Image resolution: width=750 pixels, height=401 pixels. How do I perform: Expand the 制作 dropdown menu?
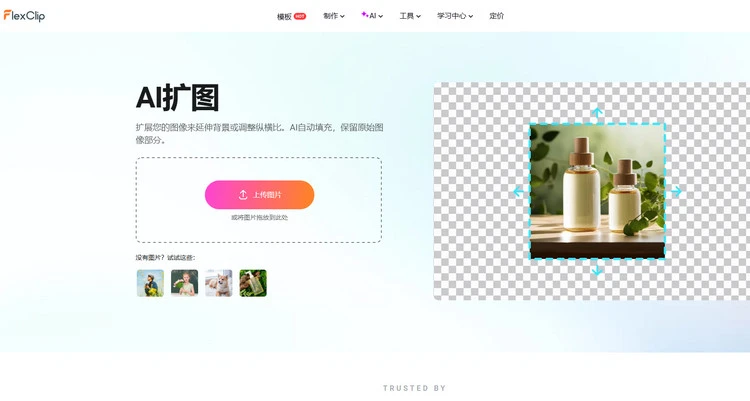tap(334, 16)
